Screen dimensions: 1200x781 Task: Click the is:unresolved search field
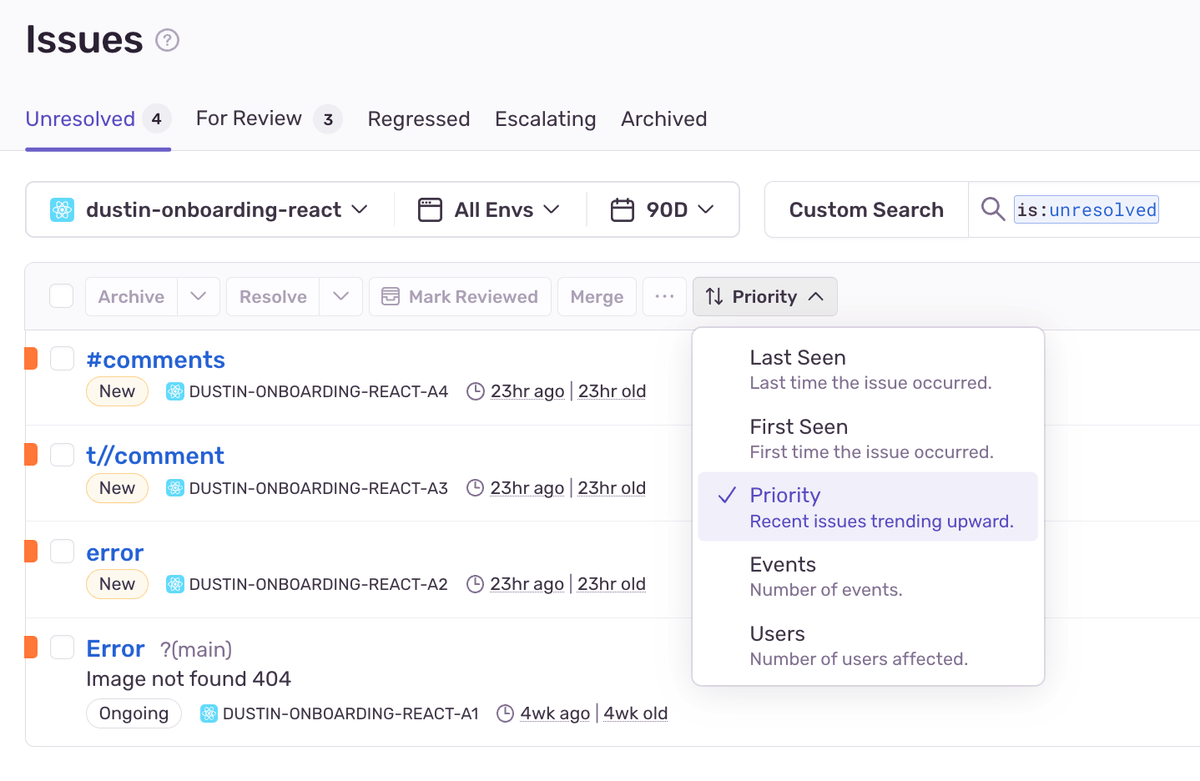coord(1087,210)
